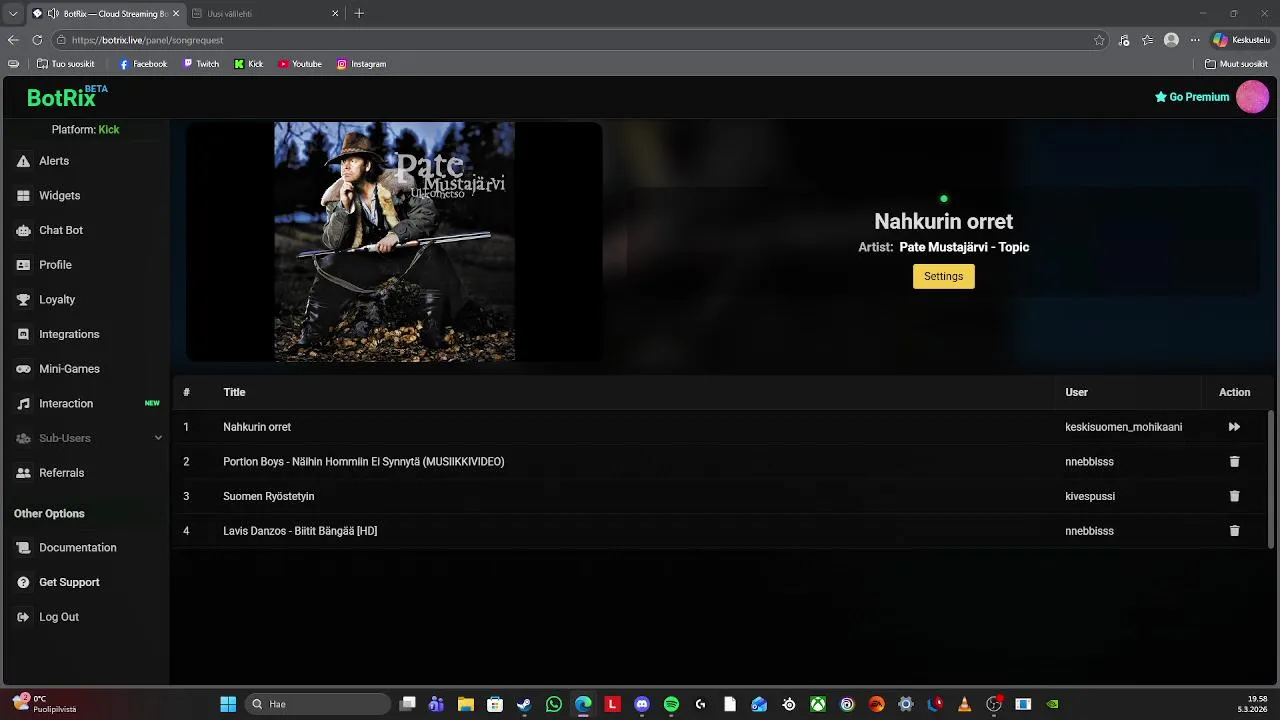Go to Loyalty section

(x=57, y=300)
